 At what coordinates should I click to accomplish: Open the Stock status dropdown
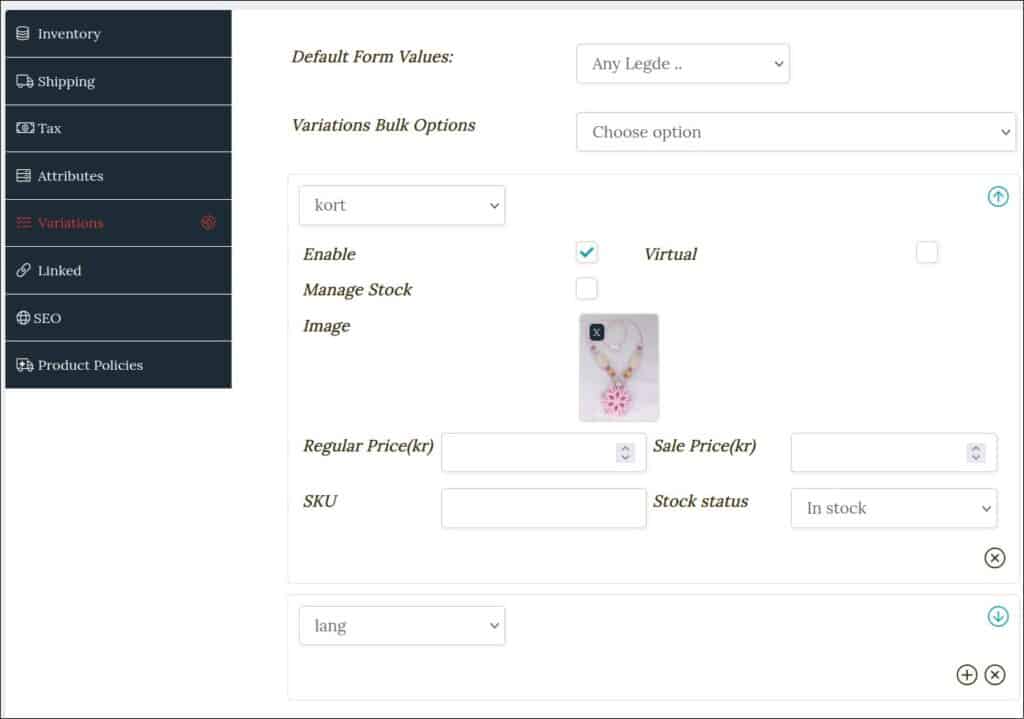pos(893,508)
